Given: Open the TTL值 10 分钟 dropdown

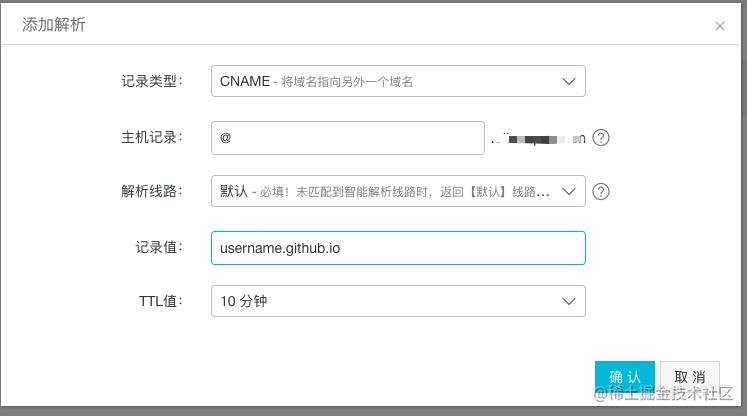Looking at the screenshot, I should pos(398,301).
